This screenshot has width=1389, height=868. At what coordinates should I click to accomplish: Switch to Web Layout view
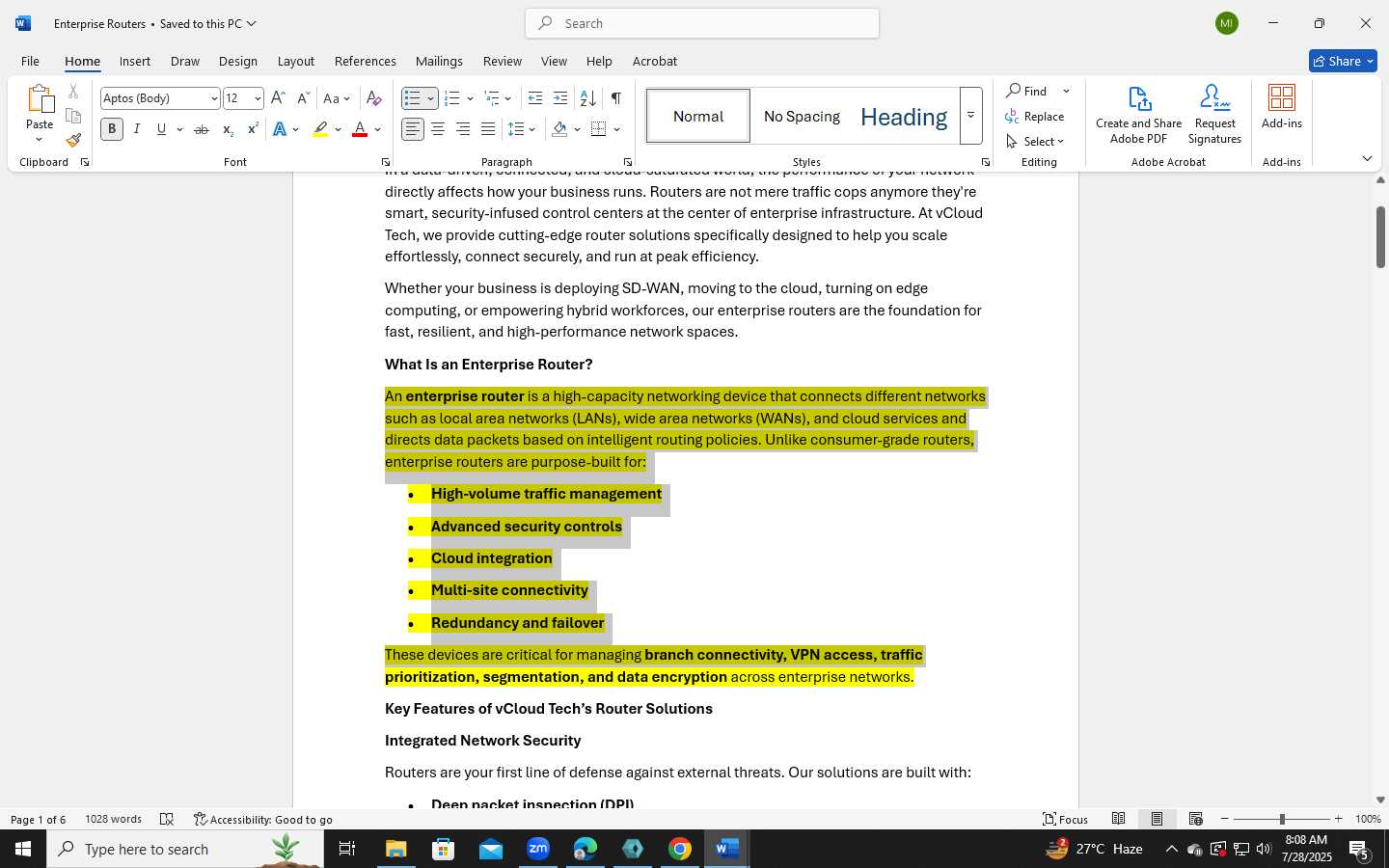pos(1195,819)
